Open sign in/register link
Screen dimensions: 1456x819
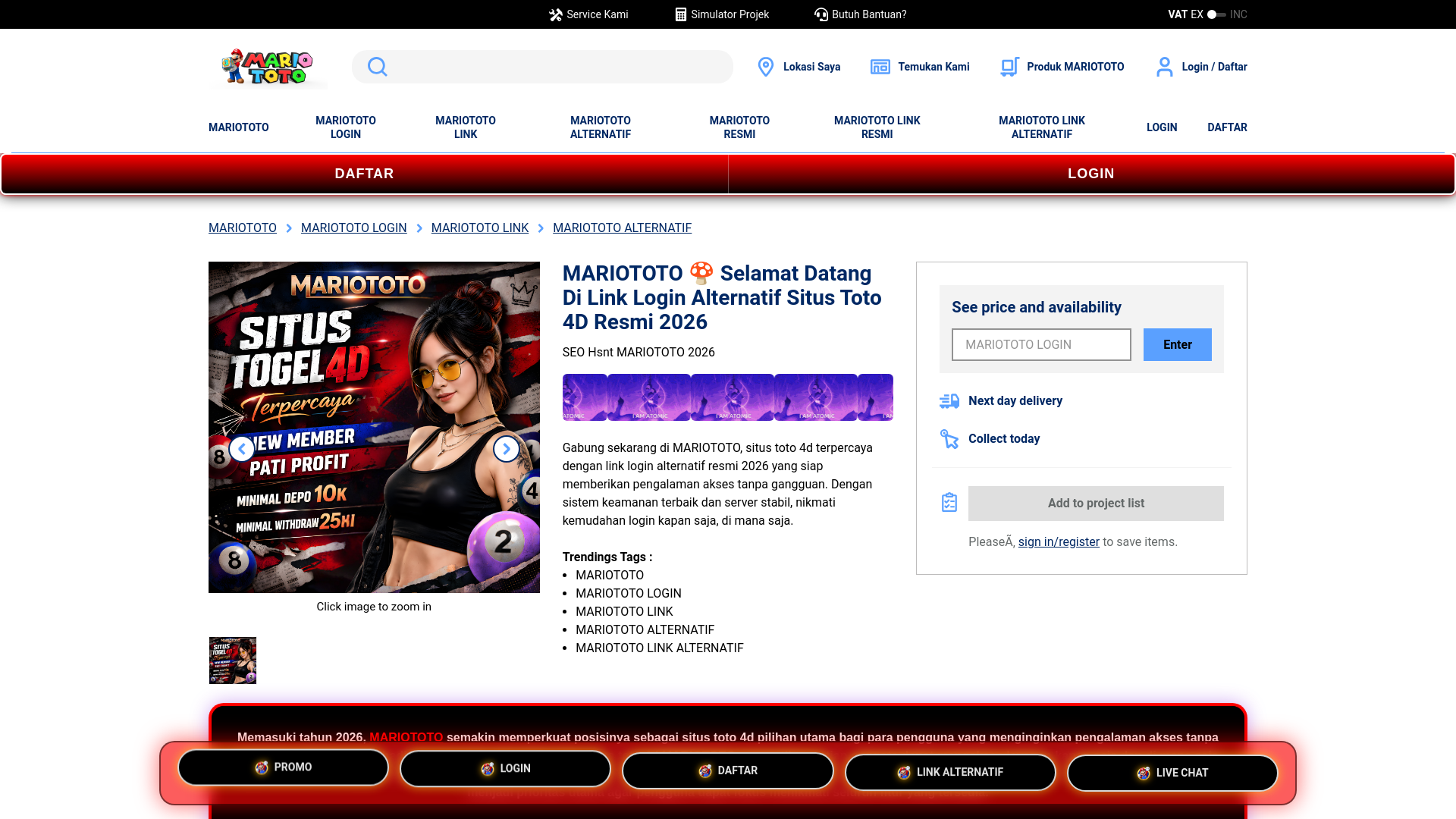[x=1059, y=542]
